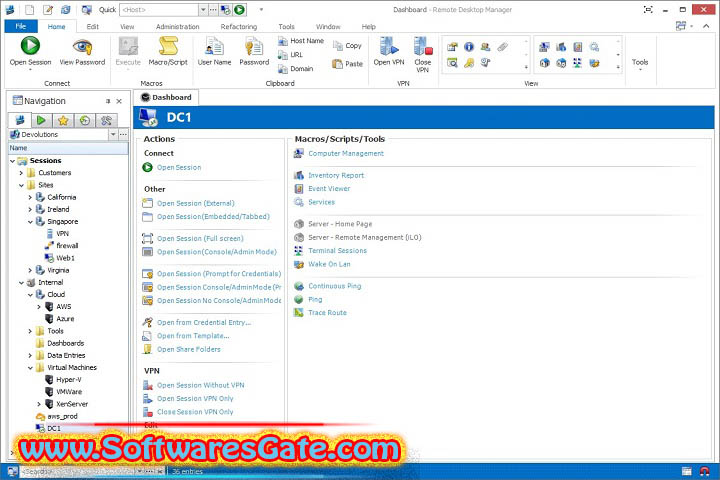Switch to the View ribbon tab
Screen dimensions: 720x480
[x=127, y=27]
